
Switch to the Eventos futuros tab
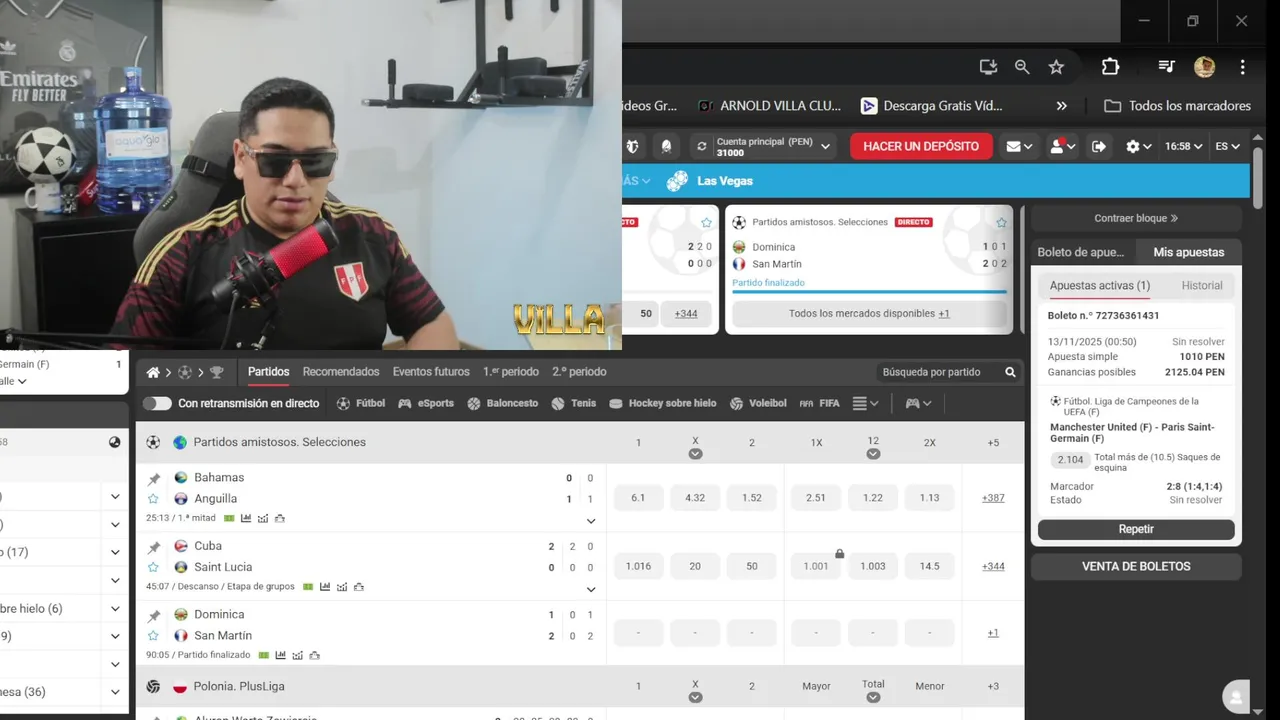(431, 372)
